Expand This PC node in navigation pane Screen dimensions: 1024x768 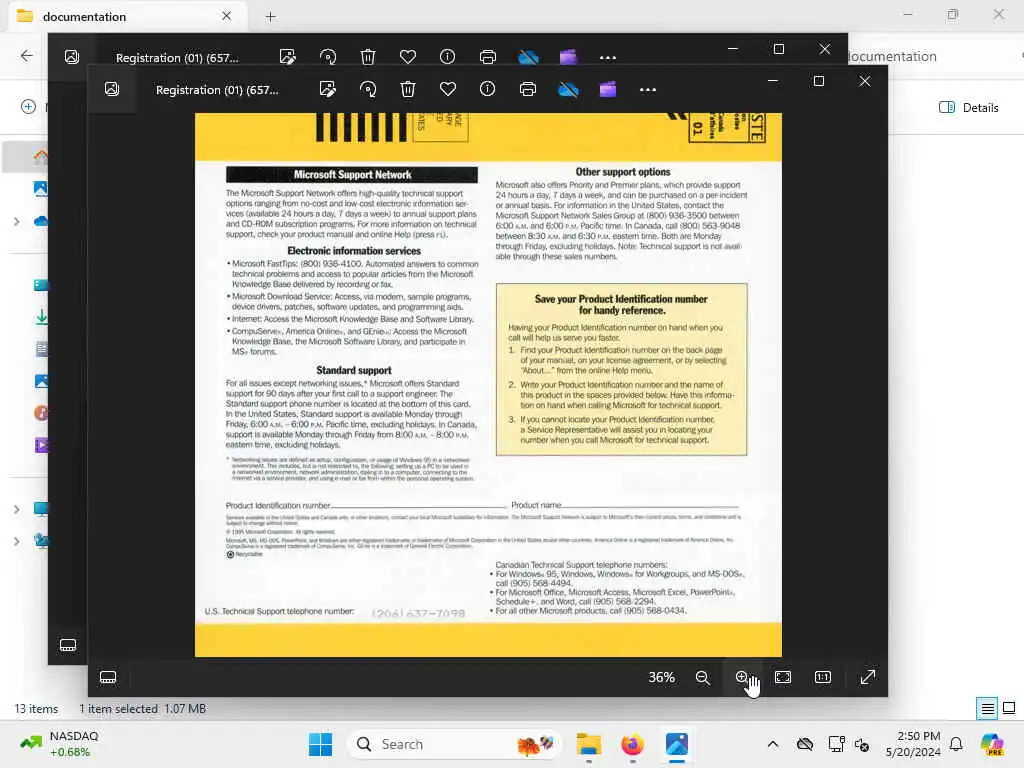[17, 509]
